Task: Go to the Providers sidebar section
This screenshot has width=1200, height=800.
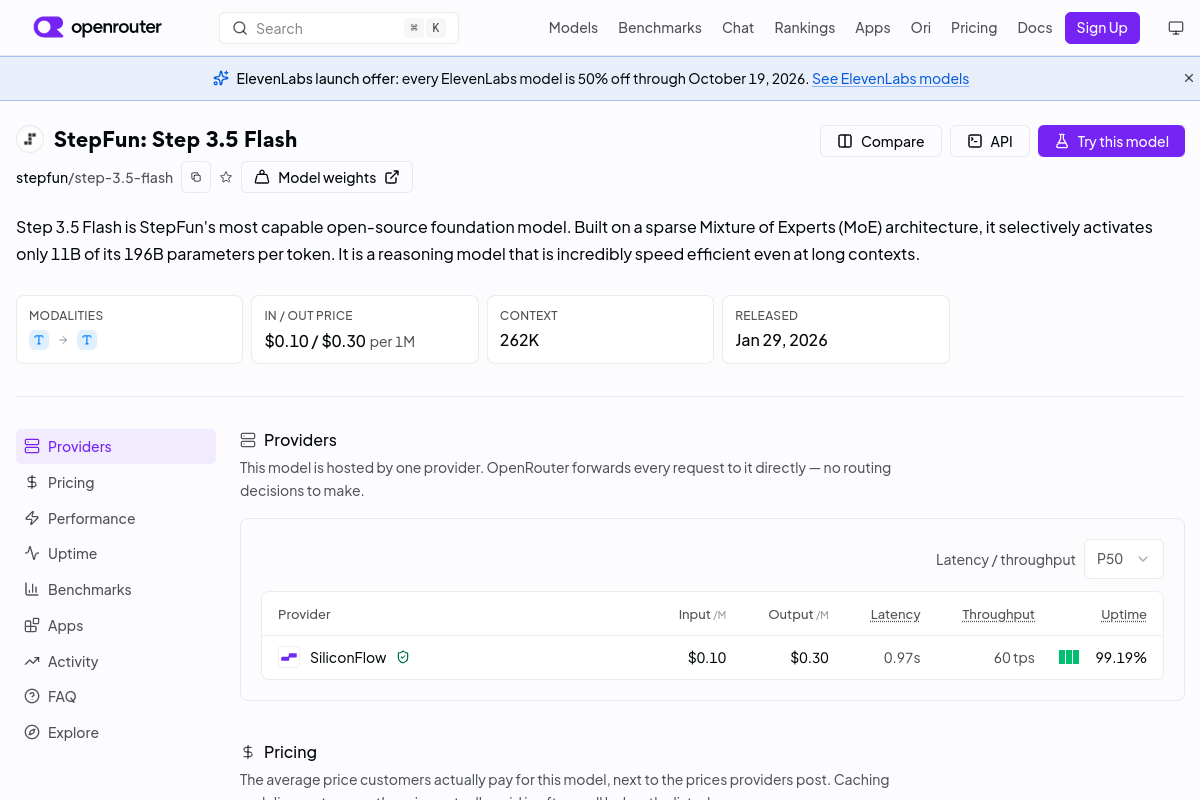Action: (x=116, y=446)
